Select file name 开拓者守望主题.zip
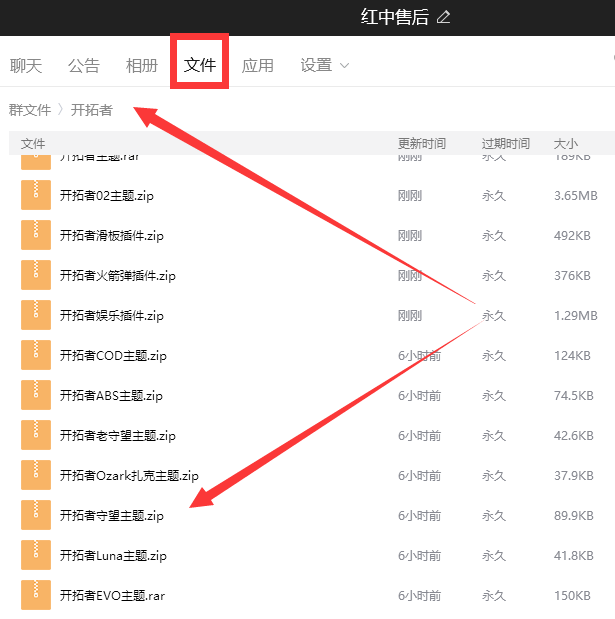Image resolution: width=615 pixels, height=619 pixels. coord(112,516)
